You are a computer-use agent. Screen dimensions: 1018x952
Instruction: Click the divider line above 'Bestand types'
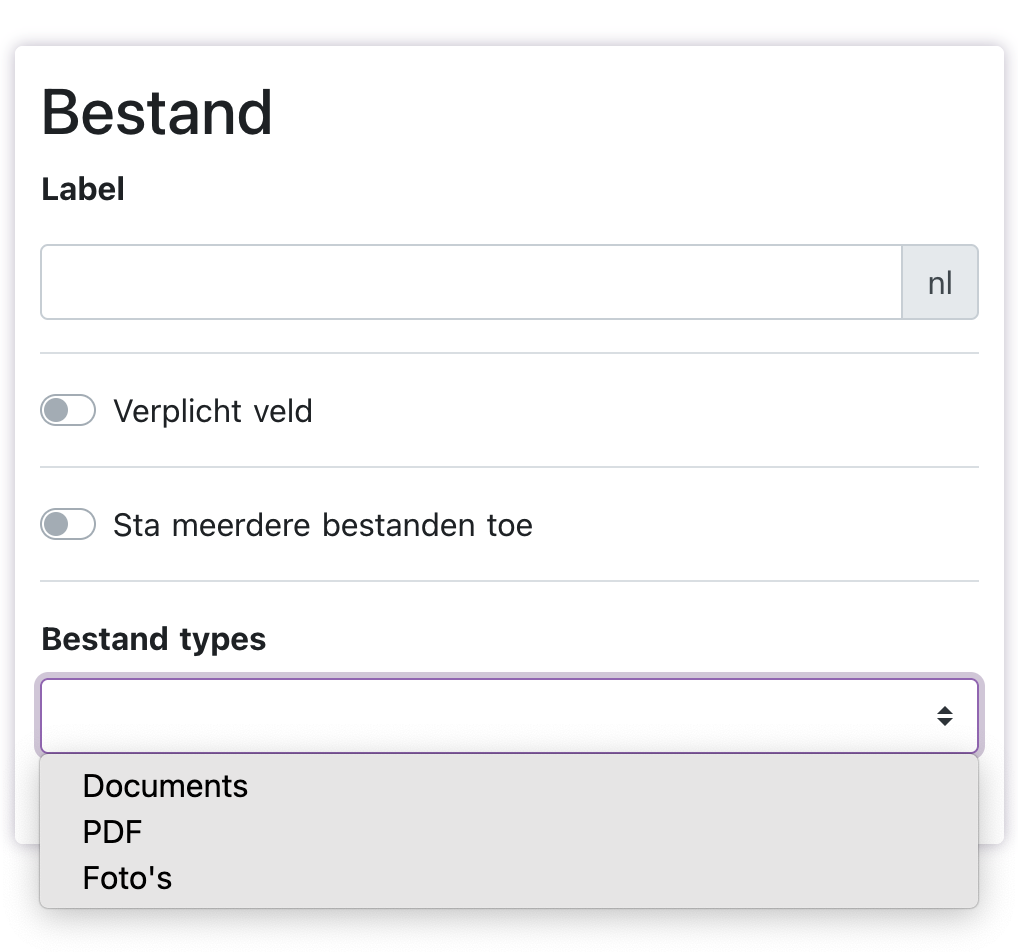509,581
